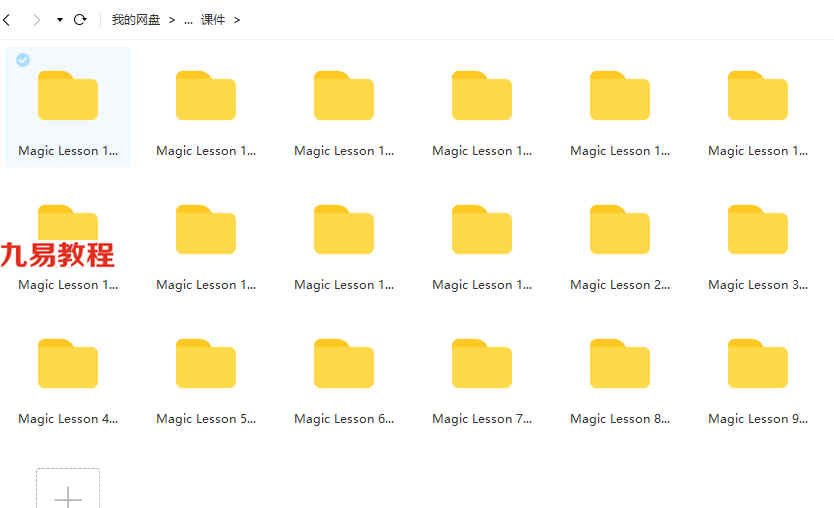Open the Magic Lesson 2... folder icon

click(x=620, y=229)
